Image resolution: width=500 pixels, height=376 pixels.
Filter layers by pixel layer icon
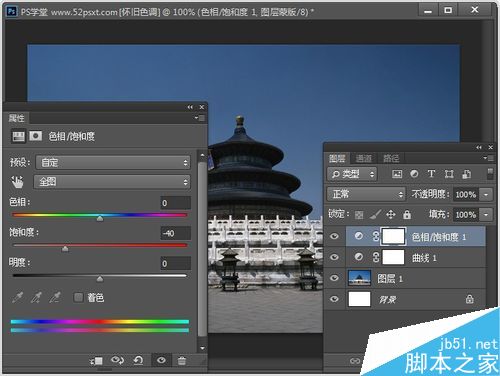(397, 174)
